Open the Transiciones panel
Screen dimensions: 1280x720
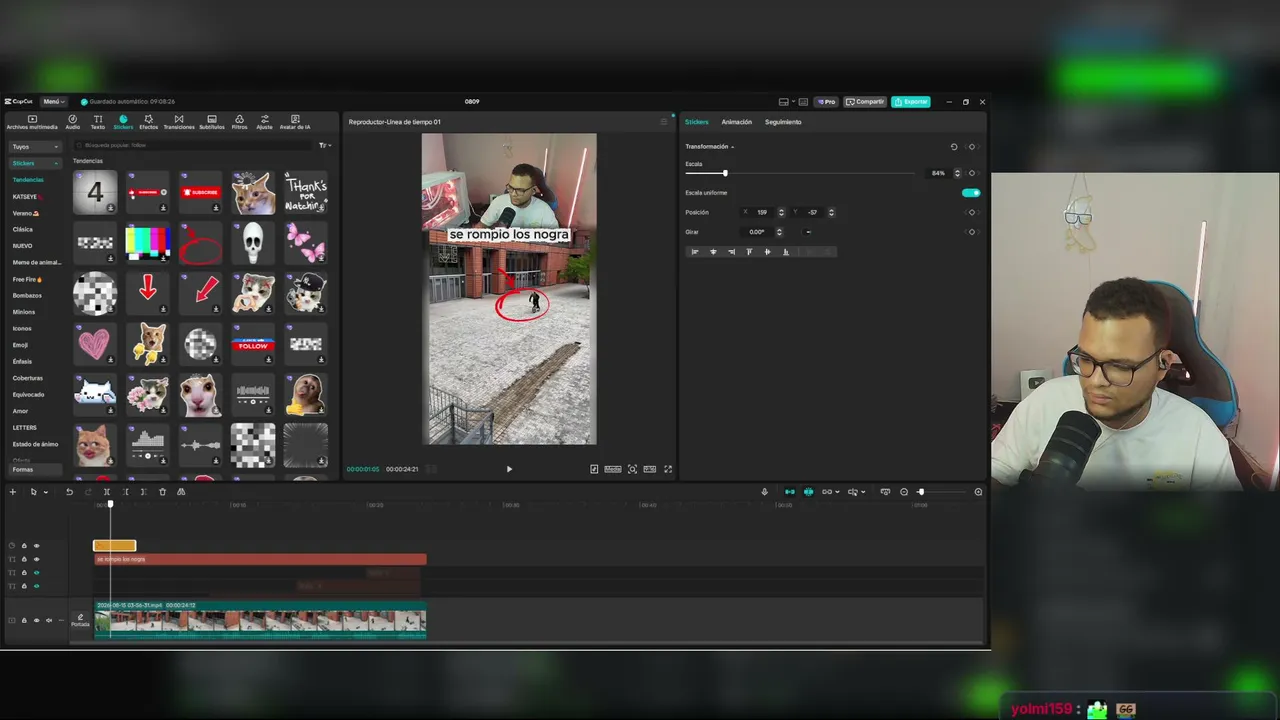(179, 122)
